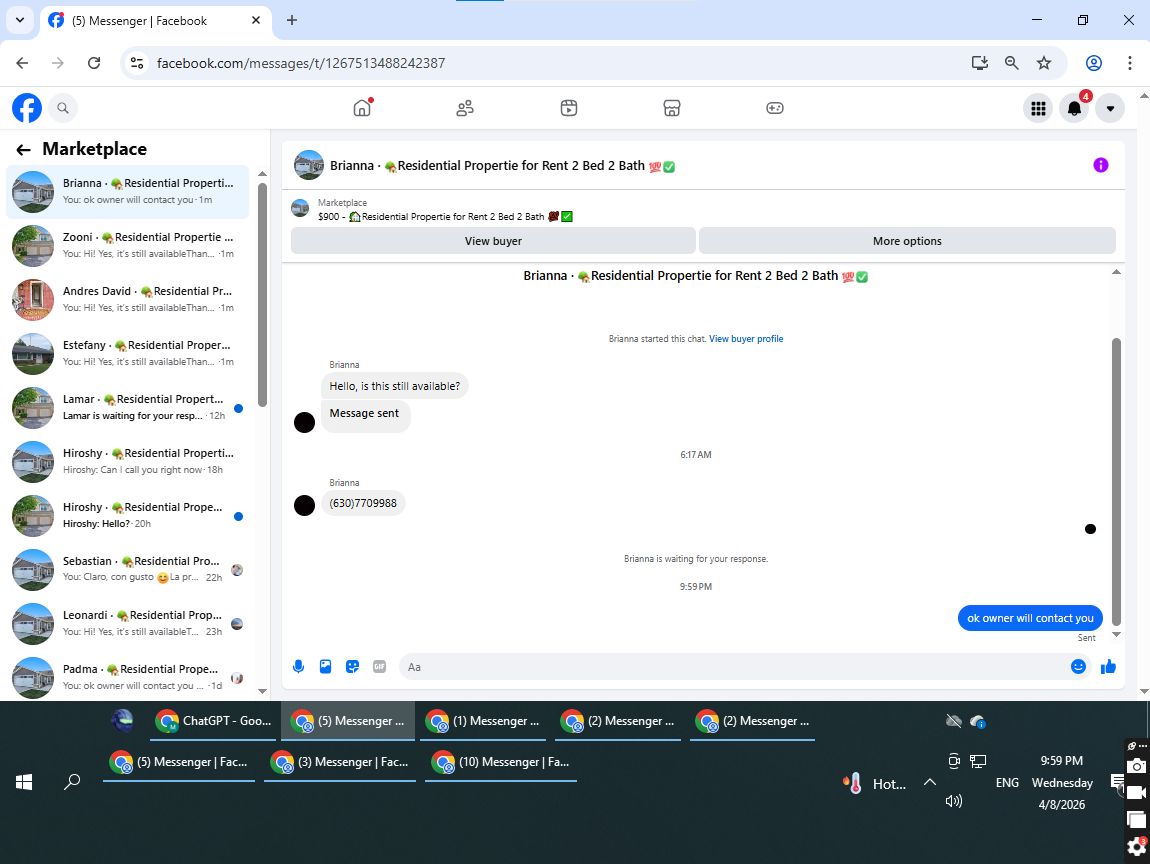The width and height of the screenshot is (1150, 864).
Task: Go back with the browser back arrow
Action: coord(22,63)
